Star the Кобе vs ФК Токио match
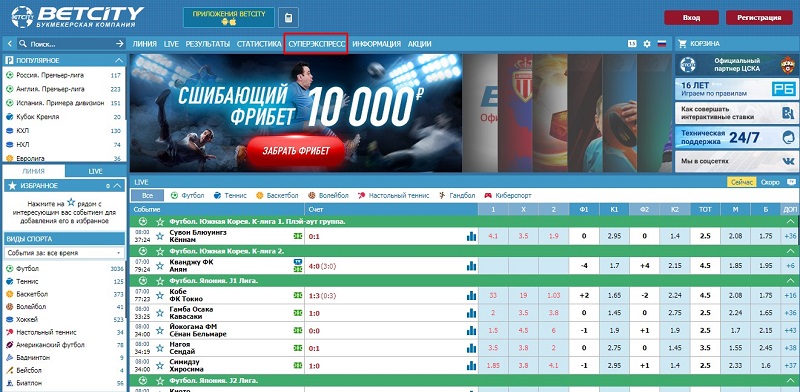This screenshot has width=800, height=392. [160, 296]
